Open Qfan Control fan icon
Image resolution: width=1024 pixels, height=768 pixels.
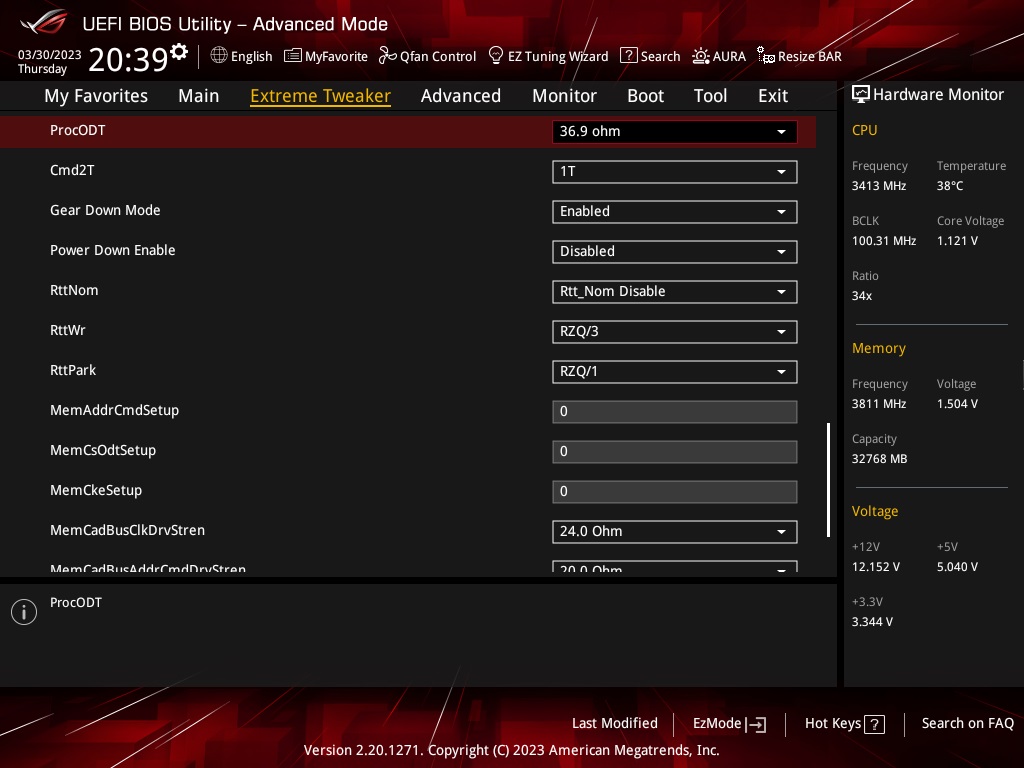click(388, 56)
